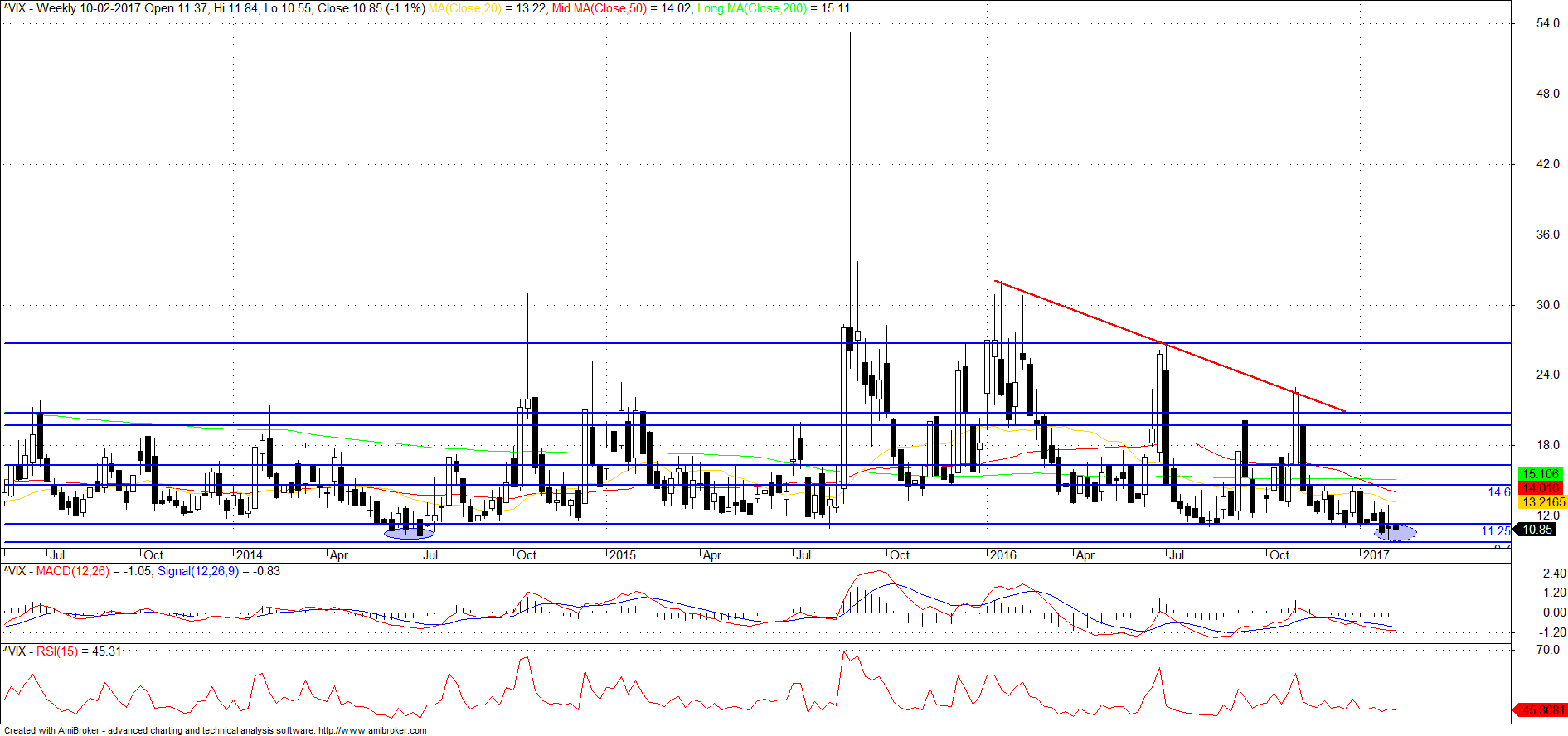Click the MA(Close,20) legend label
1568x736 pixels.
pyautogui.click(x=464, y=8)
